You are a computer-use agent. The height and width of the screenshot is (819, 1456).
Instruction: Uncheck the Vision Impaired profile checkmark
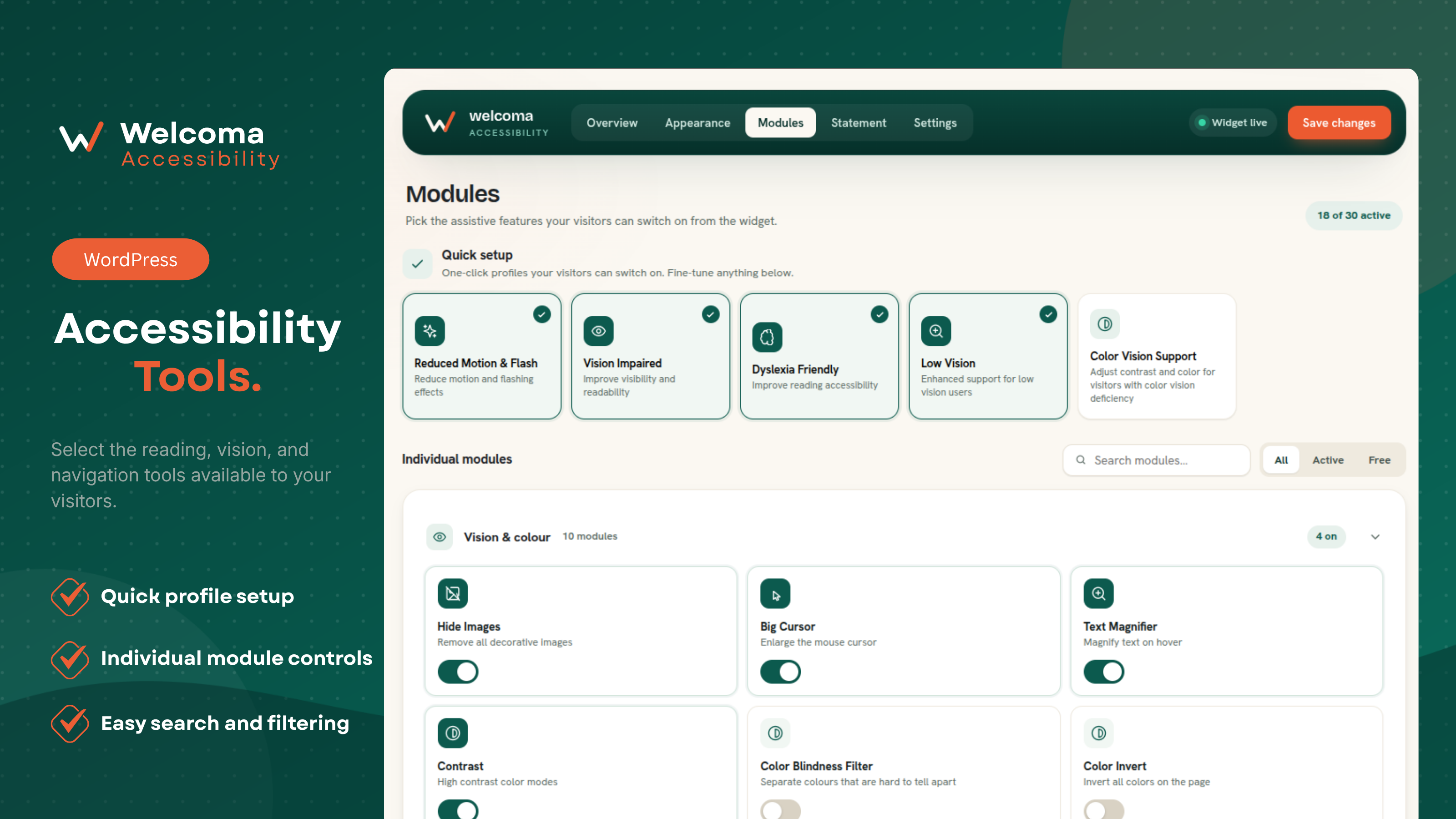(x=711, y=314)
